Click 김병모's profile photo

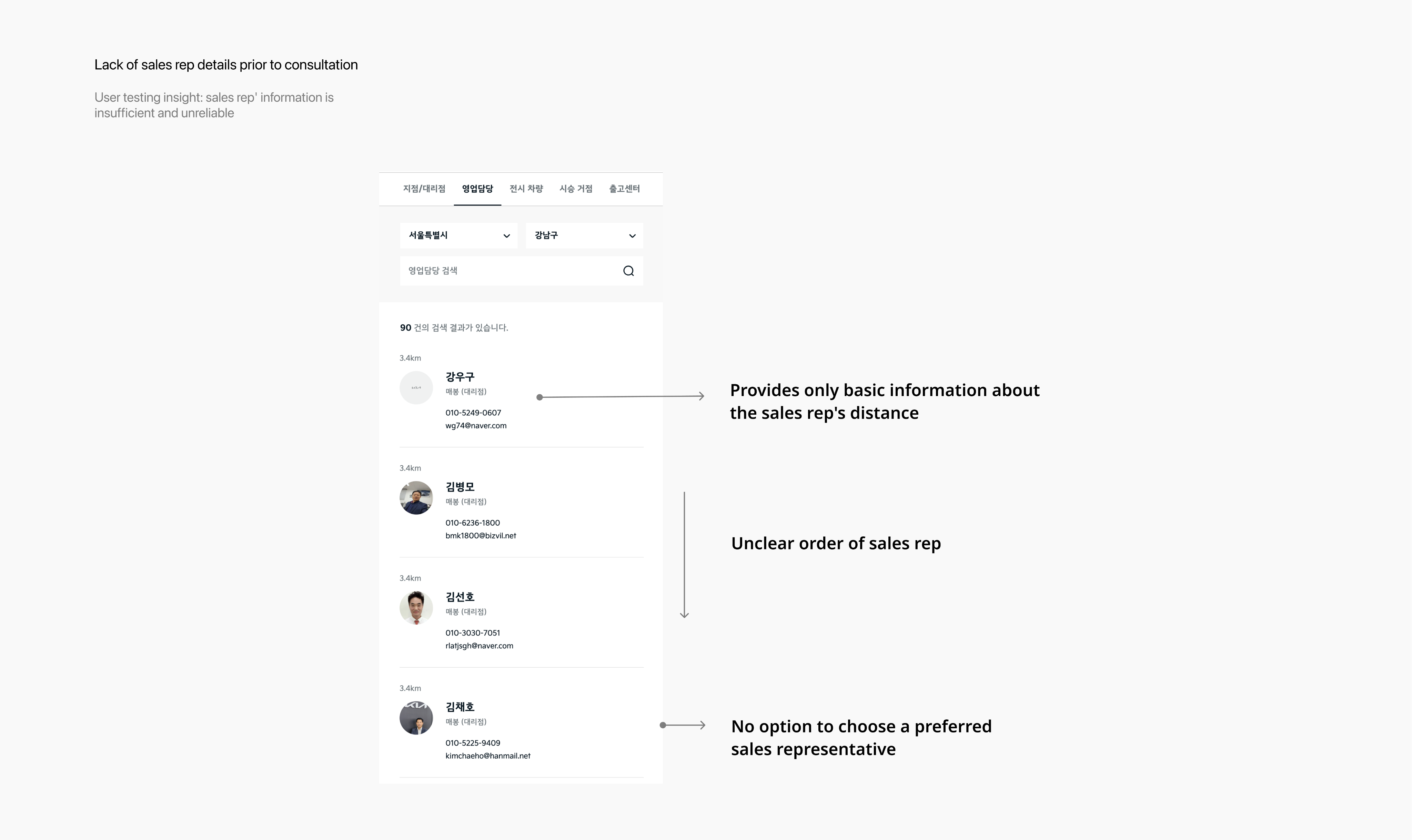click(416, 498)
